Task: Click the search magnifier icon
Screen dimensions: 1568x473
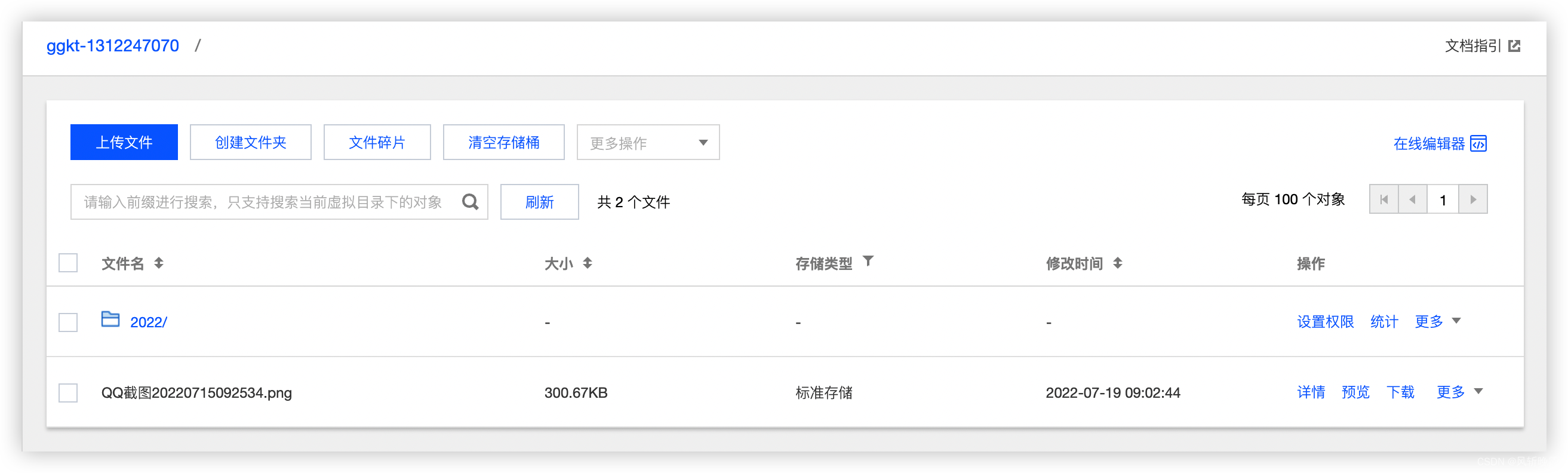Action: pos(470,201)
